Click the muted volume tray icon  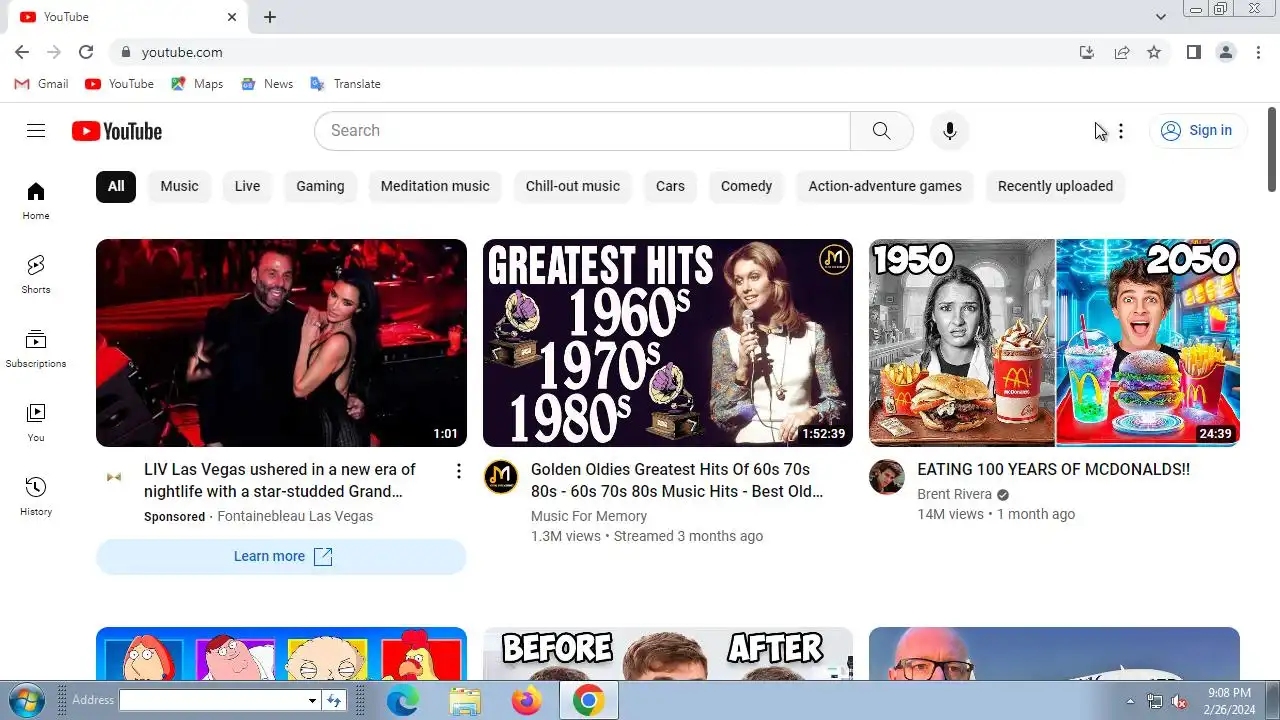1179,701
